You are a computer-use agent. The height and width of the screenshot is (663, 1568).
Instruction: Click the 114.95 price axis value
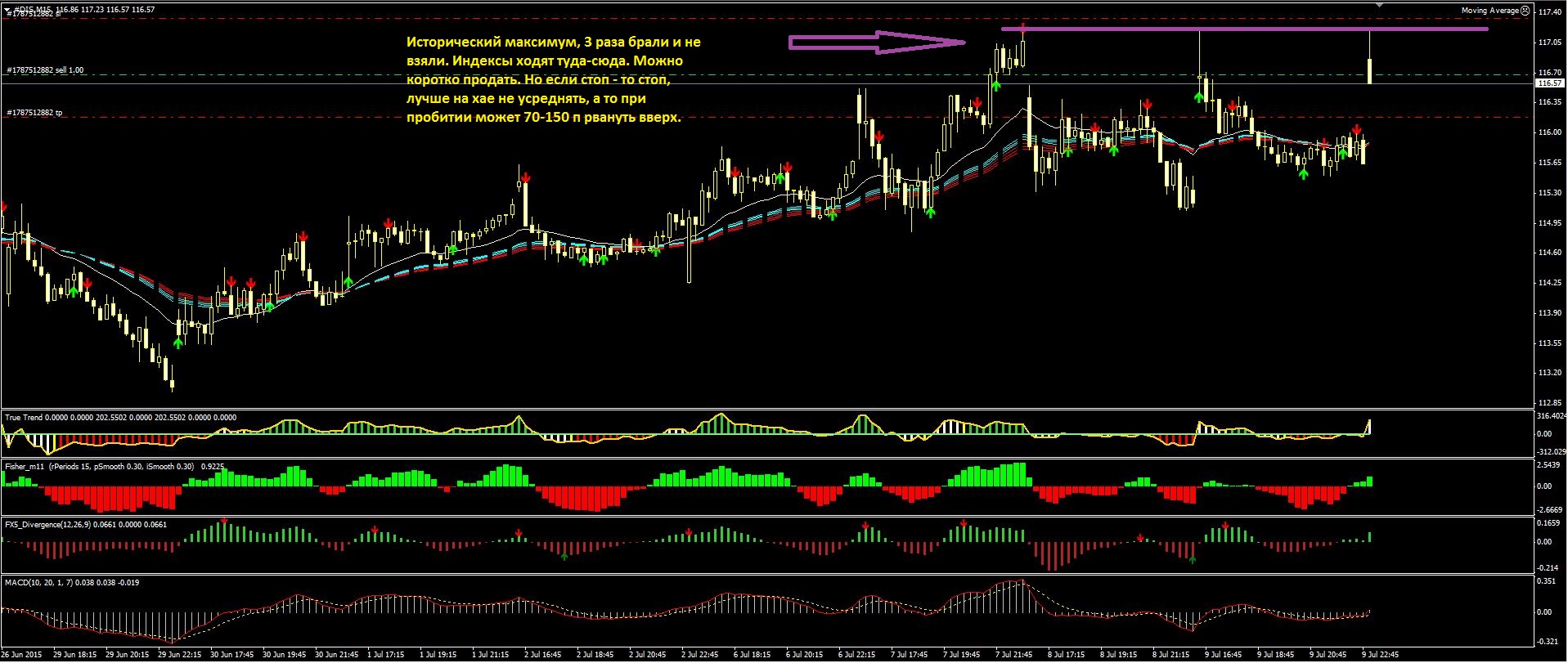[x=1550, y=223]
